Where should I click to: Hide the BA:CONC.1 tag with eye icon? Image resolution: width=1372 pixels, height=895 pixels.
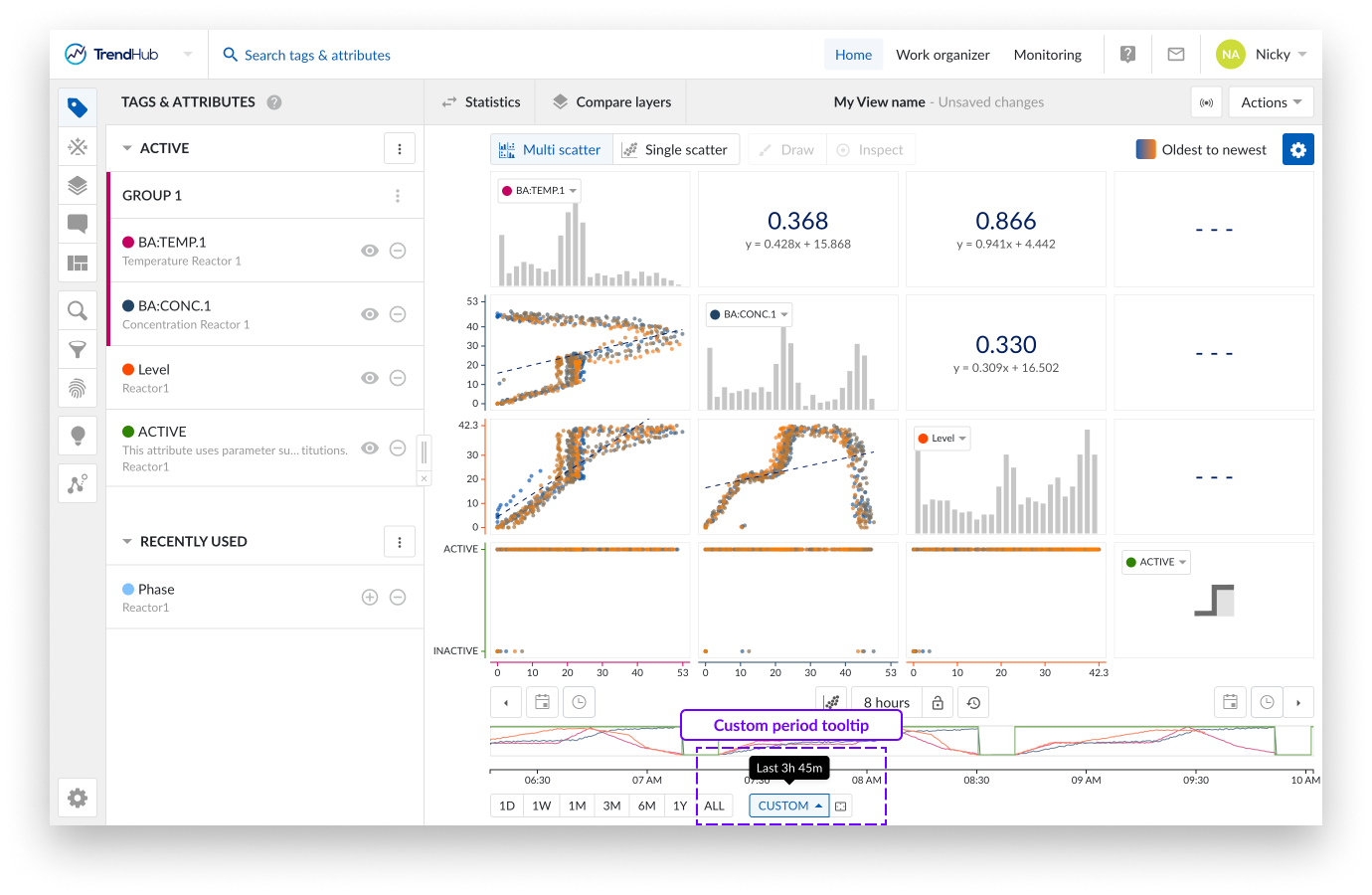point(370,314)
